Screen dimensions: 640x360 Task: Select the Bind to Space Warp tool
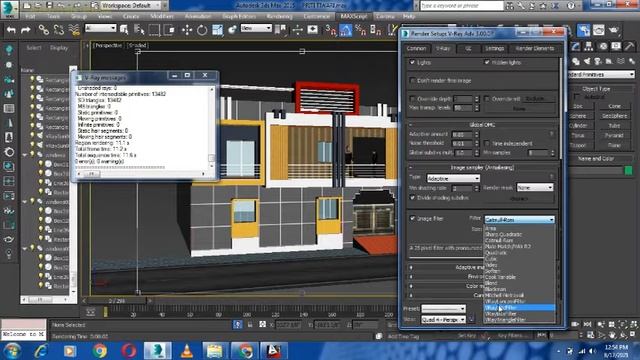[x=74, y=30]
